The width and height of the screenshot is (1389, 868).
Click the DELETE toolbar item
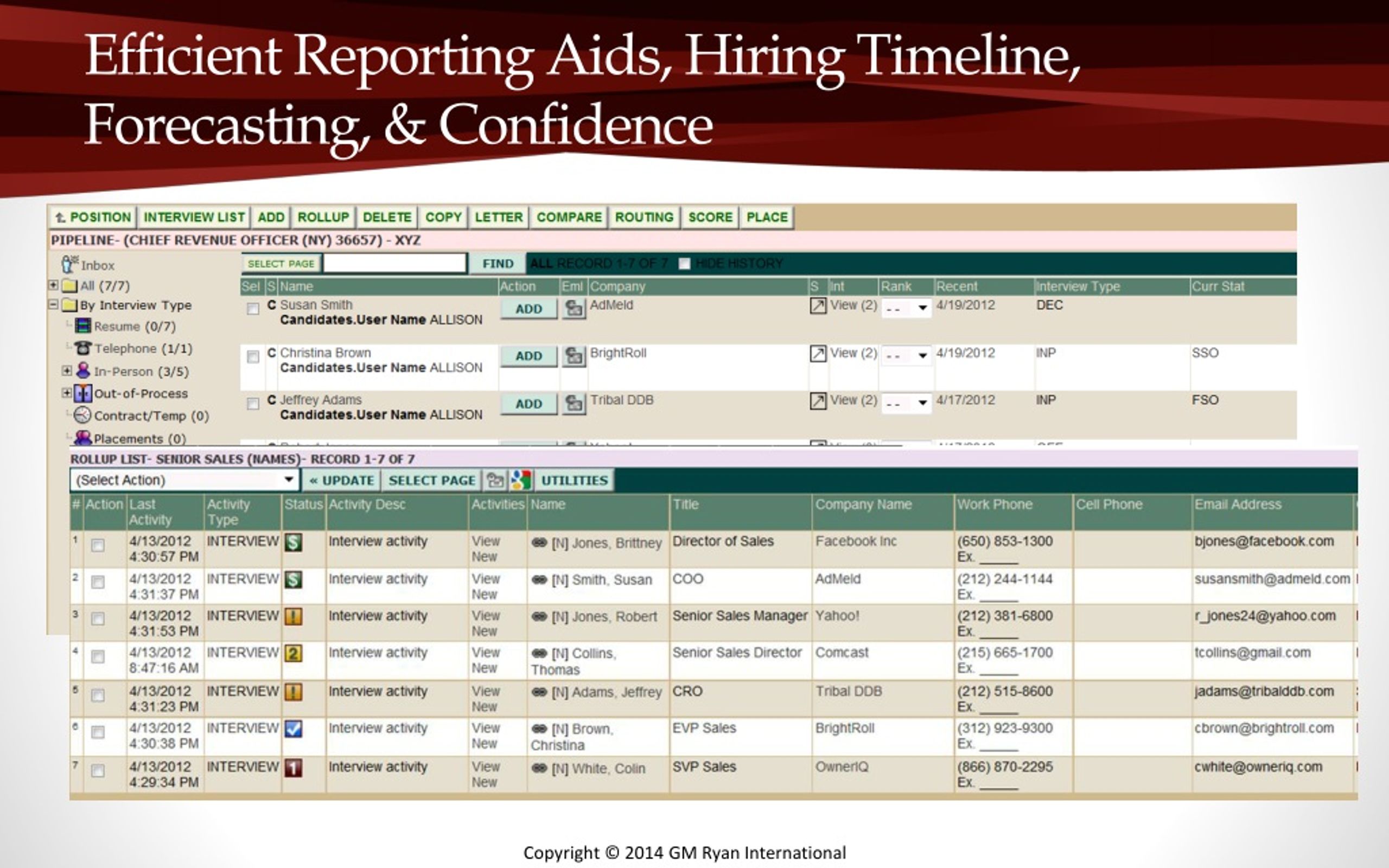387,218
